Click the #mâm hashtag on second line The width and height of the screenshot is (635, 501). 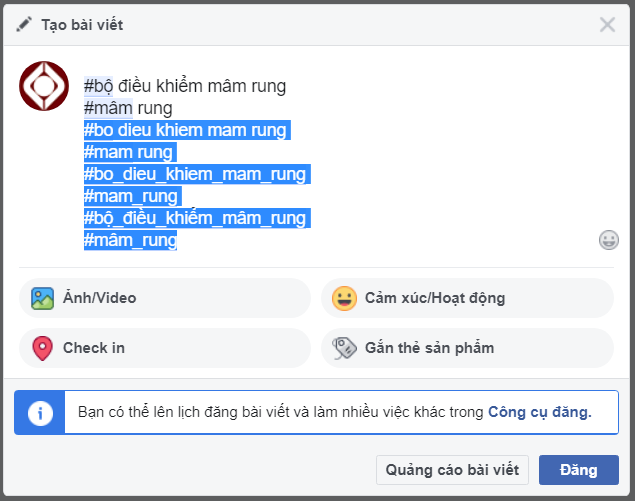[108, 108]
